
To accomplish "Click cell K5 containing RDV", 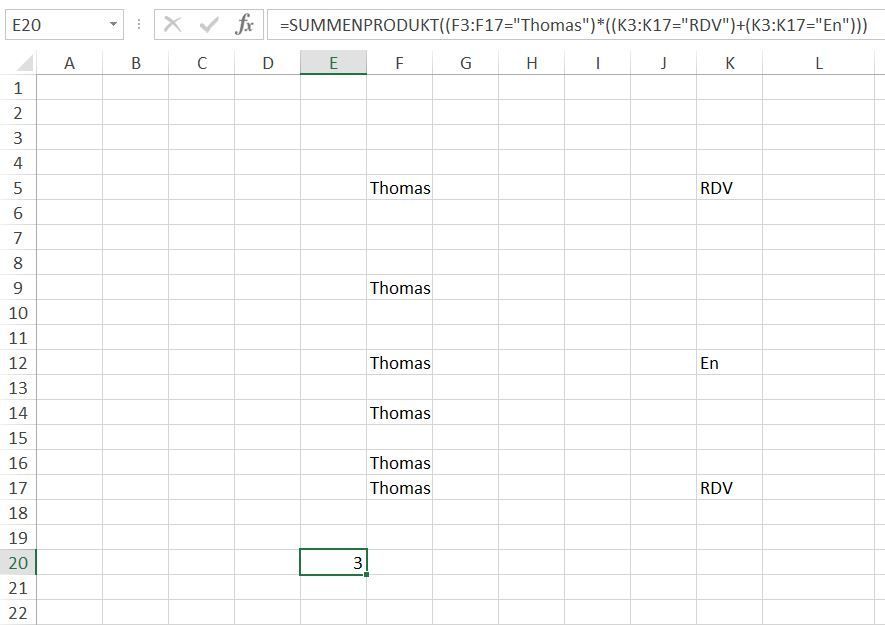I will pos(730,187).
